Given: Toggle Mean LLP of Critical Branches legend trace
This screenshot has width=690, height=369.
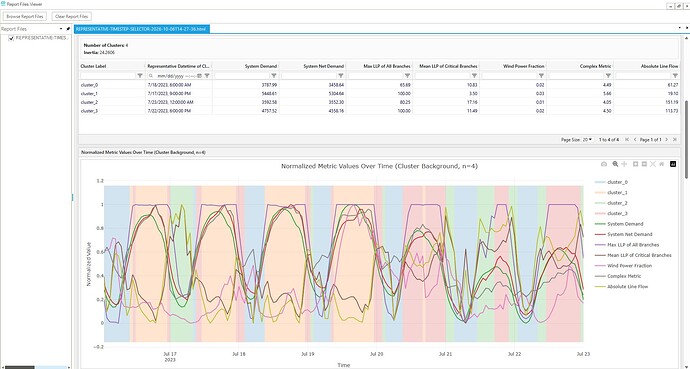Looking at the screenshot, I should (633, 255).
